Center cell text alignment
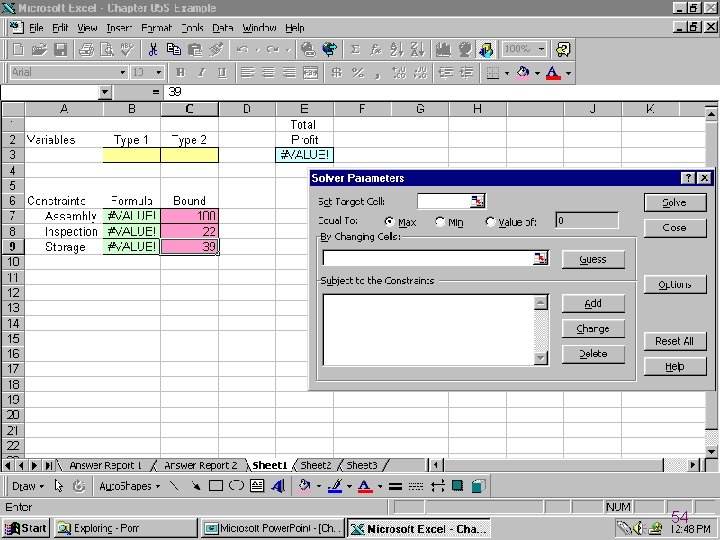720x540 pixels. point(269,73)
